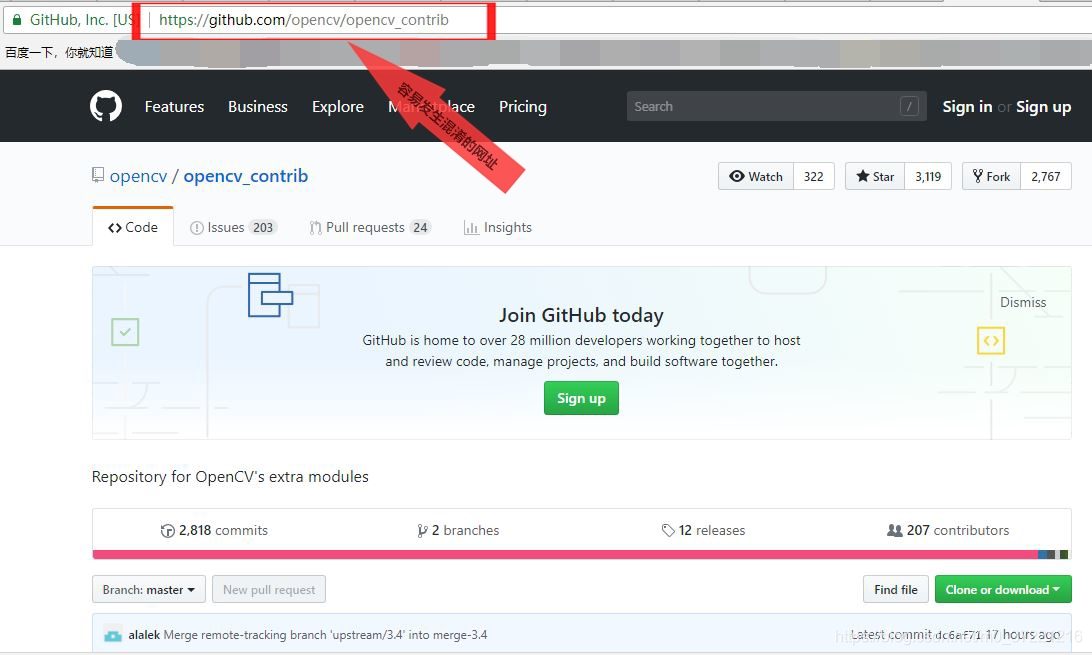Open alalek author link

click(144, 635)
